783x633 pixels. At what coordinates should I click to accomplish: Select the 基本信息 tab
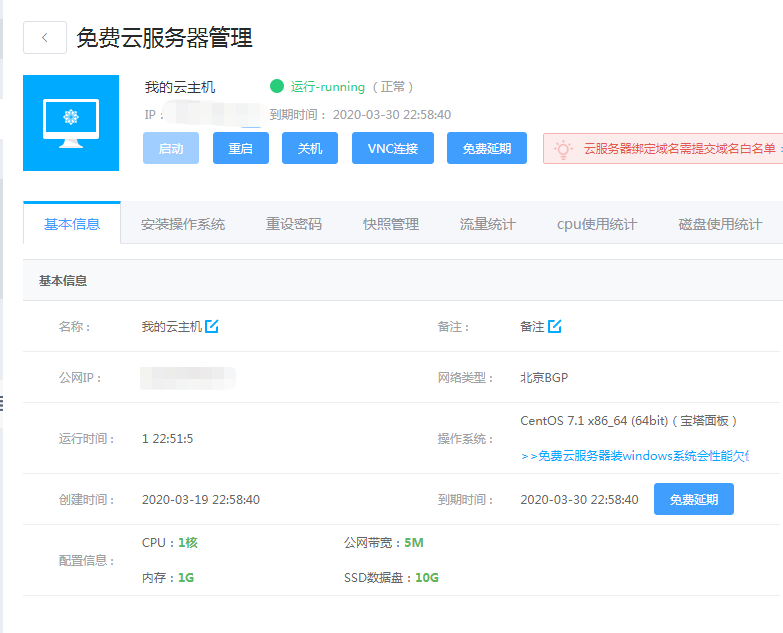[72, 224]
